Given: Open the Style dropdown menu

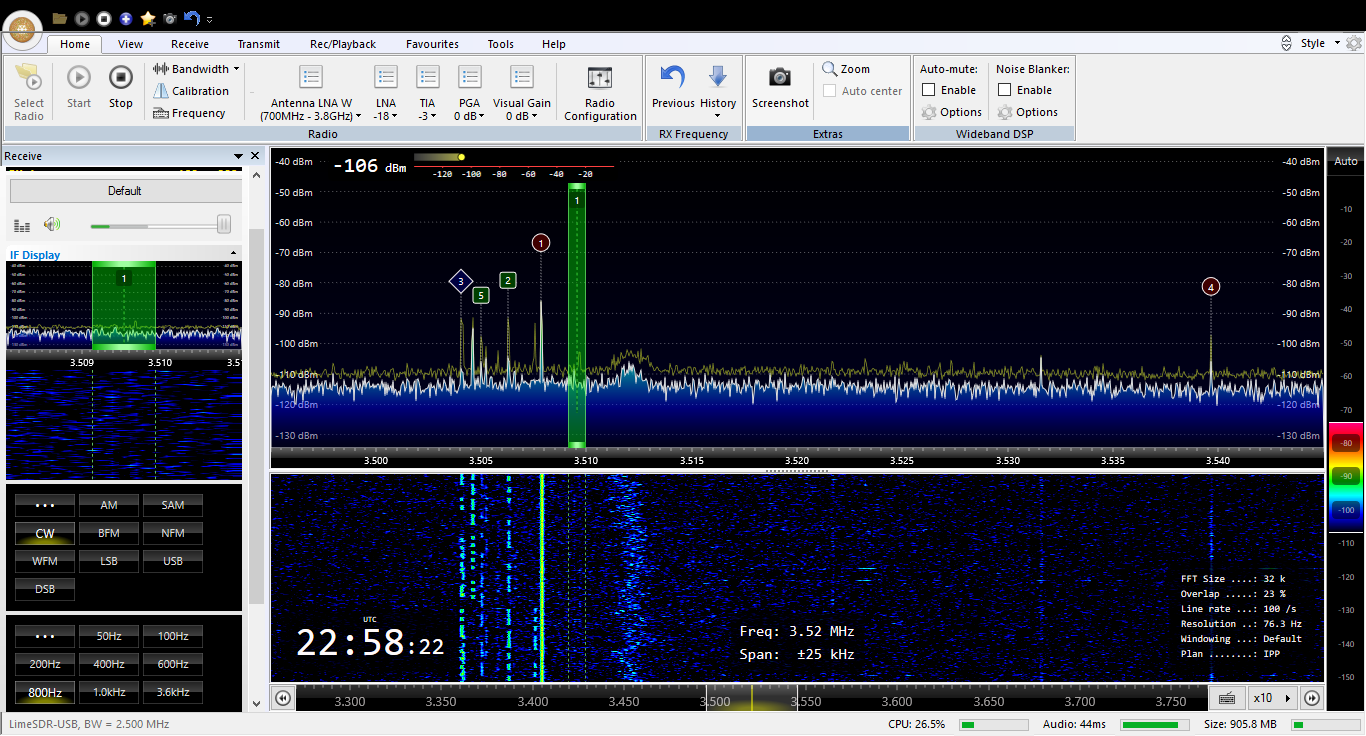Looking at the screenshot, I should pyautogui.click(x=1312, y=43).
